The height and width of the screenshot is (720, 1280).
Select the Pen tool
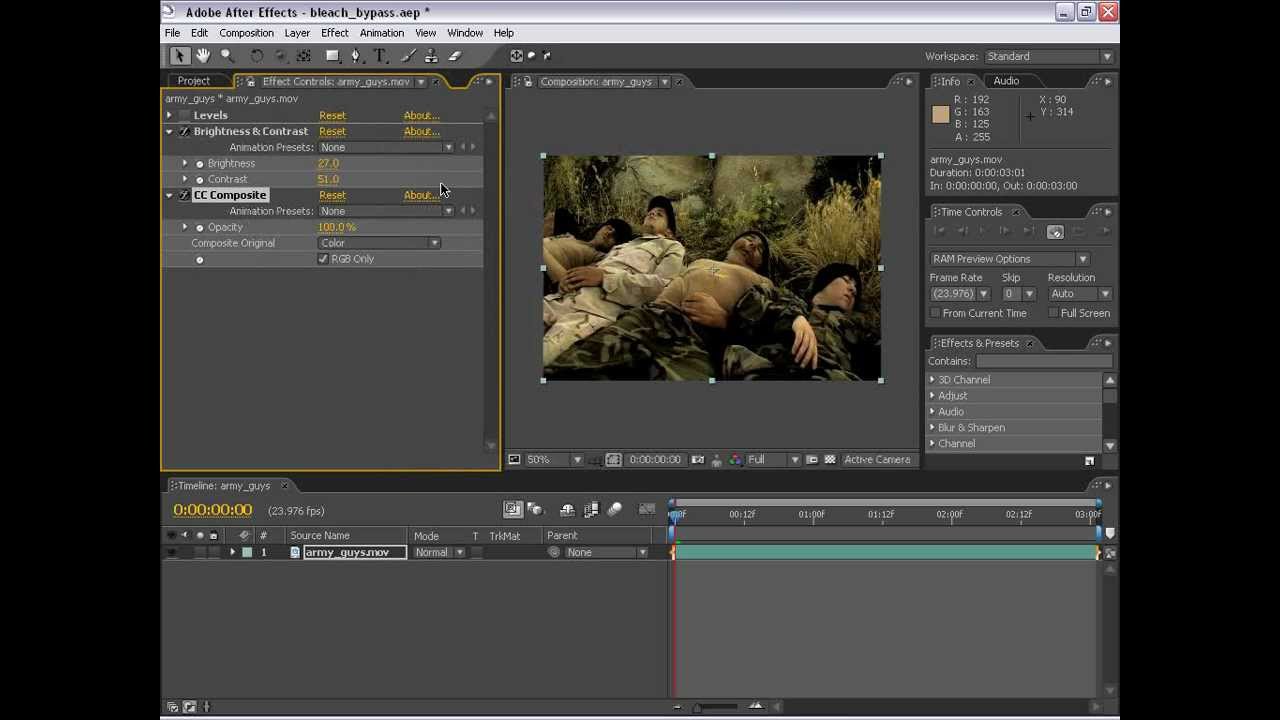pos(356,56)
